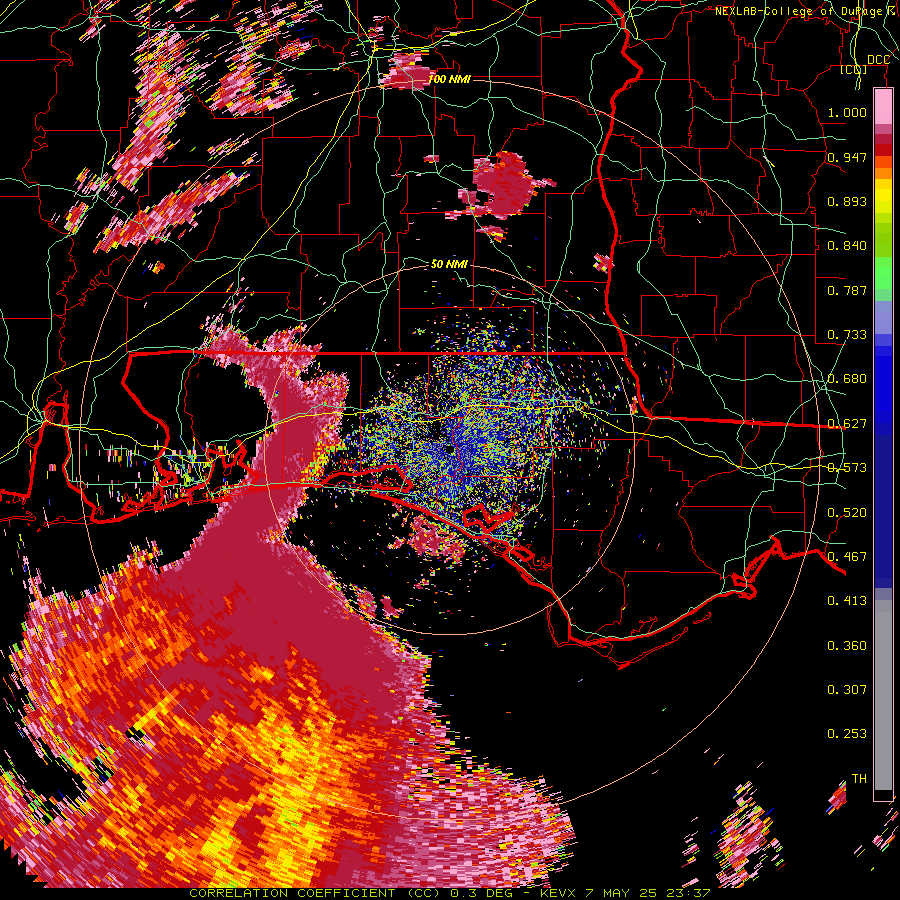Select the 1.000 scale value
Viewport: 900px width, 900px height.
[847, 112]
